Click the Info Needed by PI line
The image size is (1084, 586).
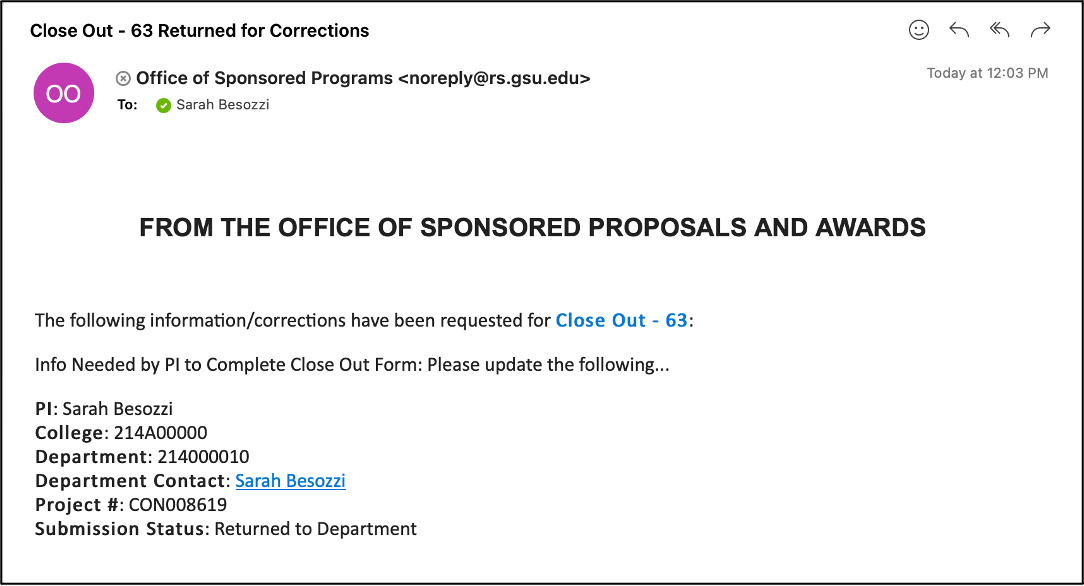coord(352,365)
